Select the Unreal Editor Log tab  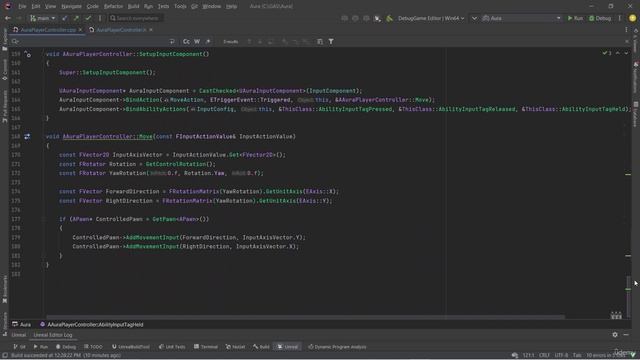click(x=53, y=335)
